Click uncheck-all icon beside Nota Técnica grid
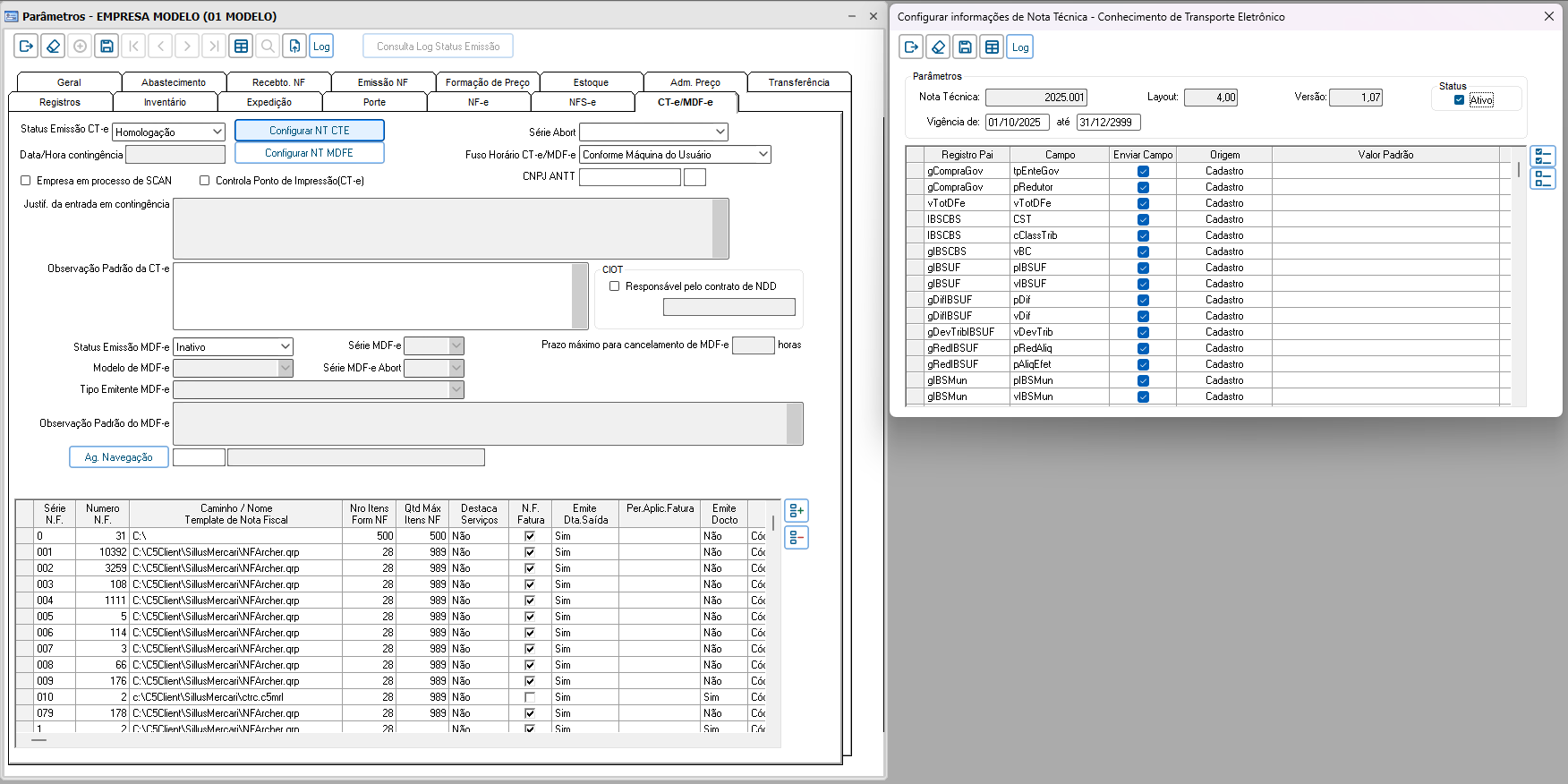The width and height of the screenshot is (1568, 784). coord(1543,179)
